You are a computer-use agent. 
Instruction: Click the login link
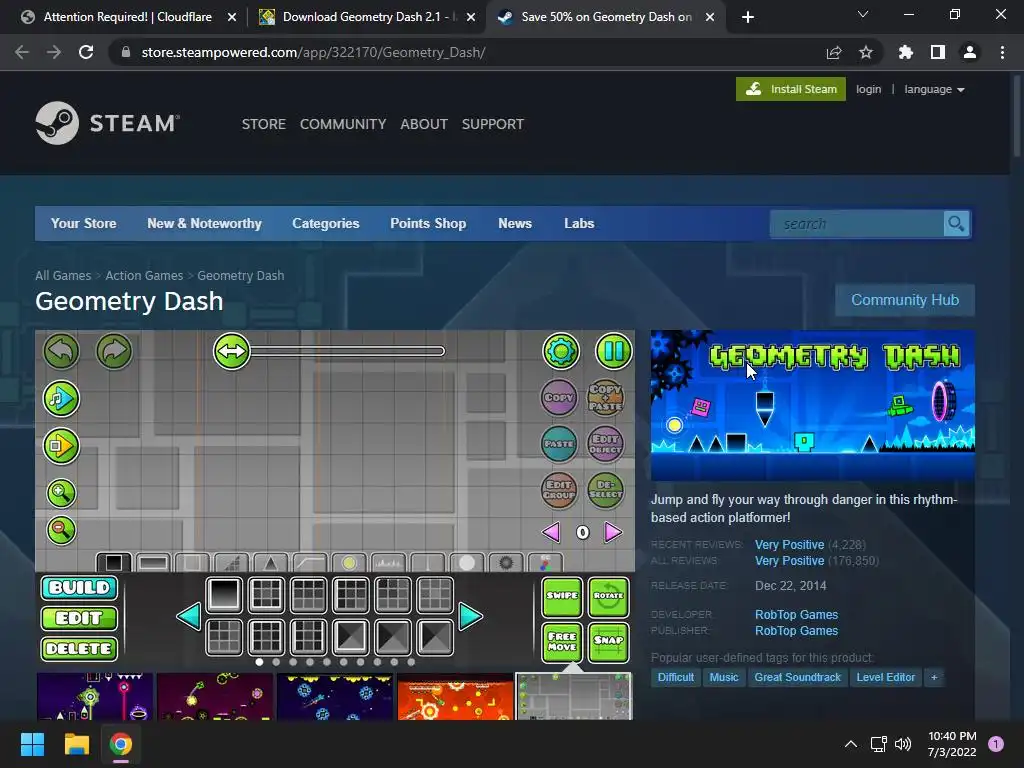(869, 89)
